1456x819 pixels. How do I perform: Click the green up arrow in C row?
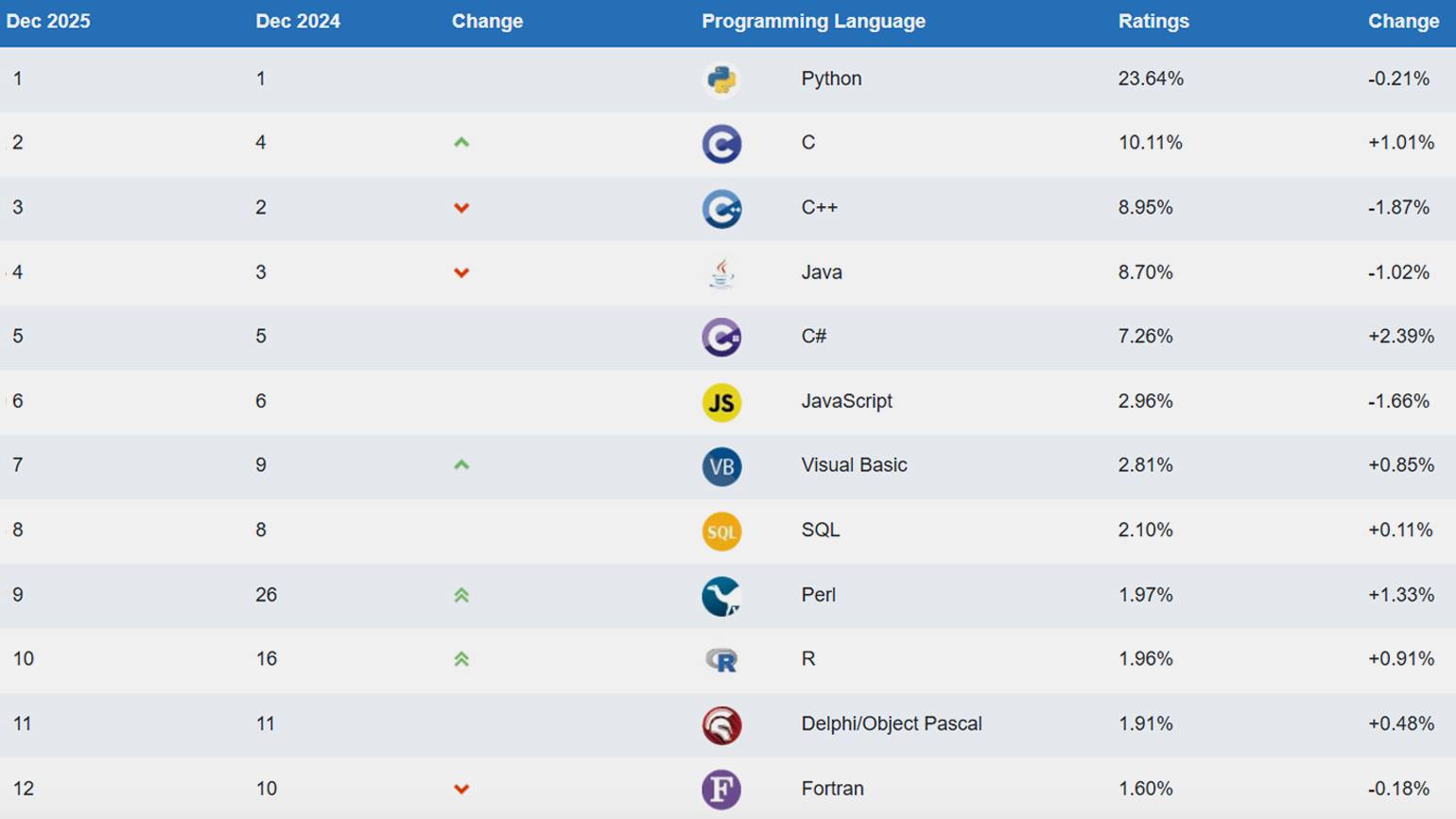pyautogui.click(x=461, y=143)
